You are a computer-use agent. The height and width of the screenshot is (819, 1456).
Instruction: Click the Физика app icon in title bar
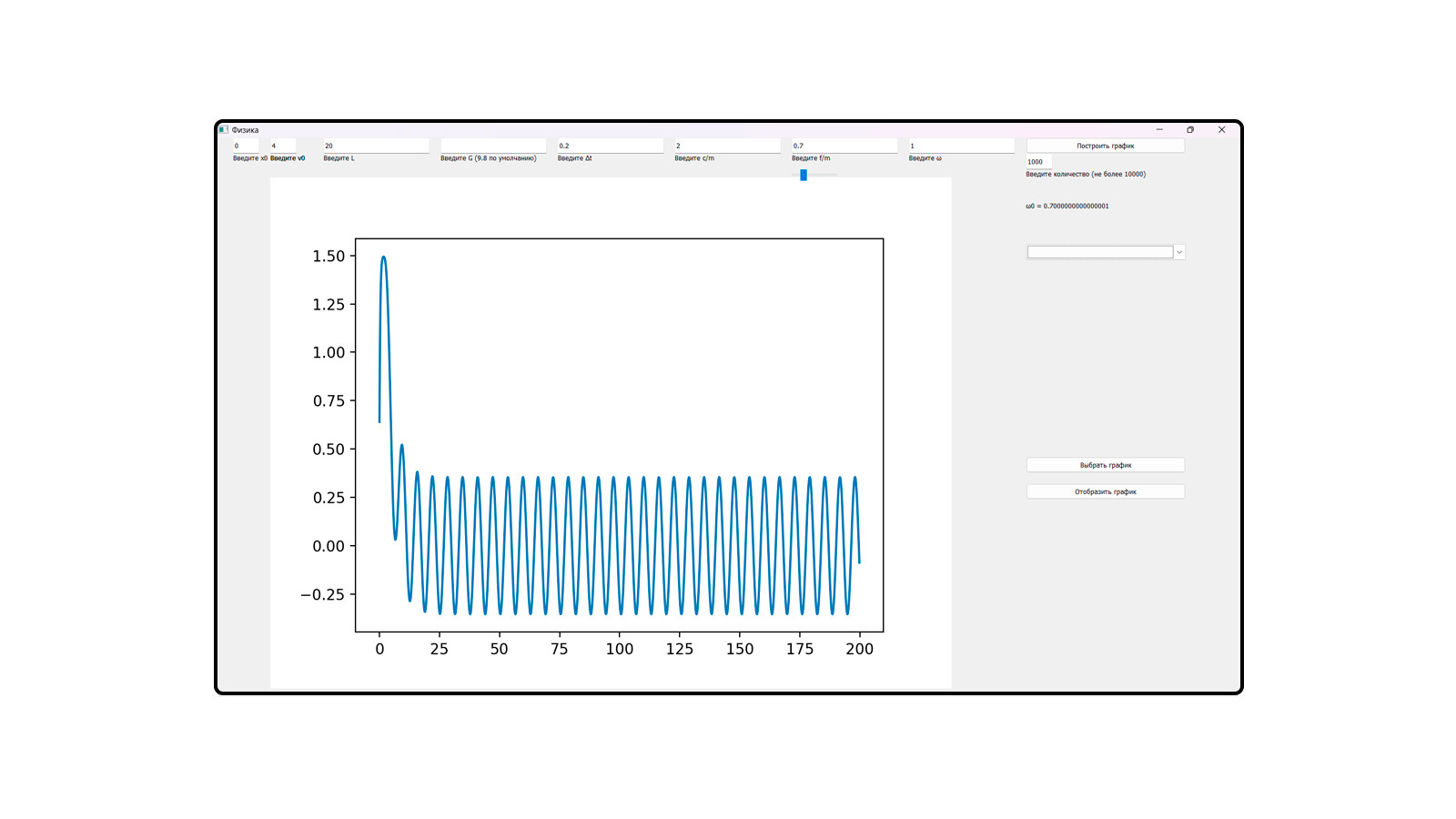223,130
